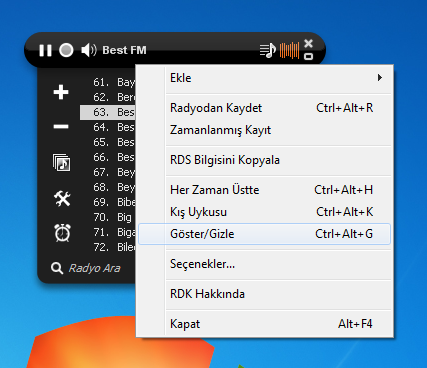Image resolution: width=427 pixels, height=368 pixels.
Task: Click the magnifier search icon
Action: click(57, 268)
